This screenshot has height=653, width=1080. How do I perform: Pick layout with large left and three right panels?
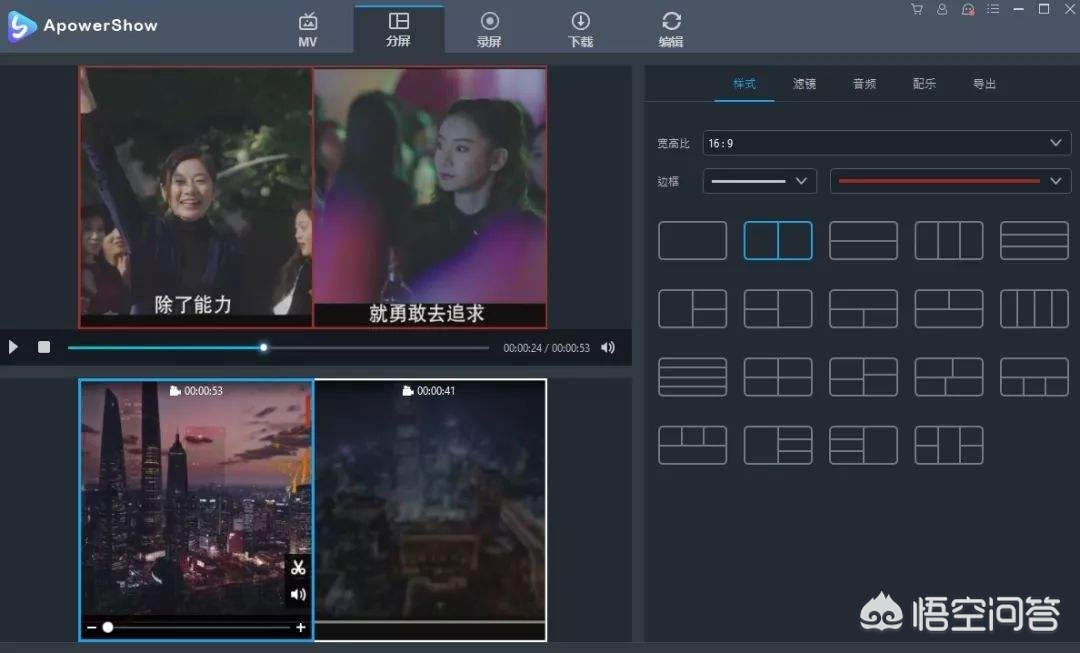[778, 445]
